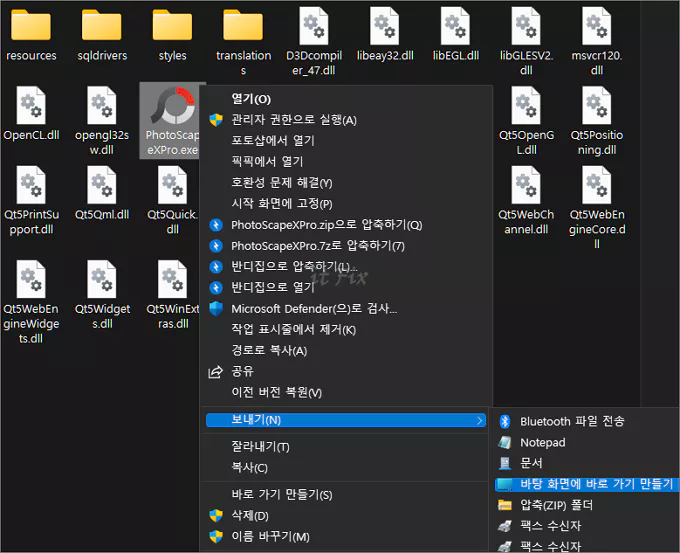Image resolution: width=680 pixels, height=553 pixels.
Task: Choose 시작 화면에 고정(P)
Action: coord(346,203)
